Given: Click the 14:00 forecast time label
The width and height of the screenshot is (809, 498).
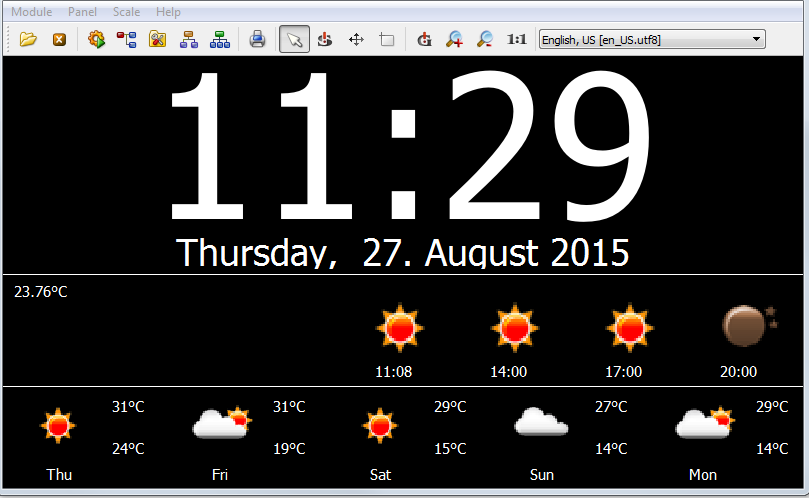Looking at the screenshot, I should coord(509,372).
